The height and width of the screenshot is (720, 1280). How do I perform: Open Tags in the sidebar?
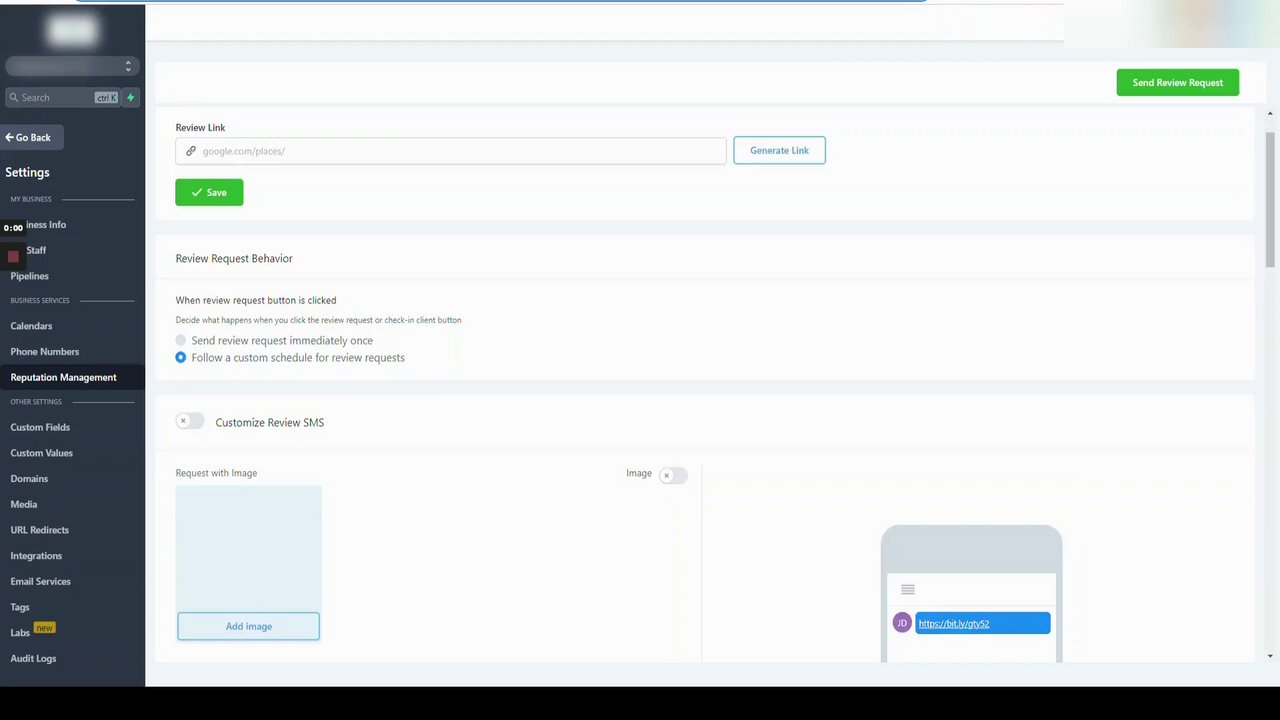20,607
